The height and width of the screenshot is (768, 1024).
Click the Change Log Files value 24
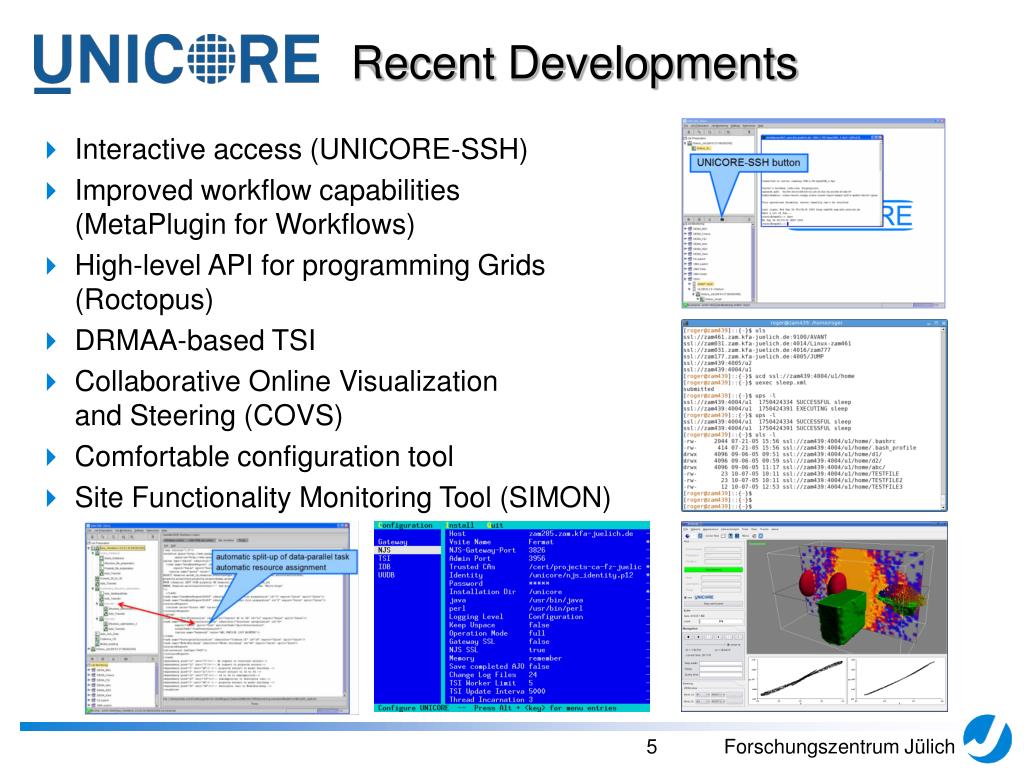coord(533,675)
